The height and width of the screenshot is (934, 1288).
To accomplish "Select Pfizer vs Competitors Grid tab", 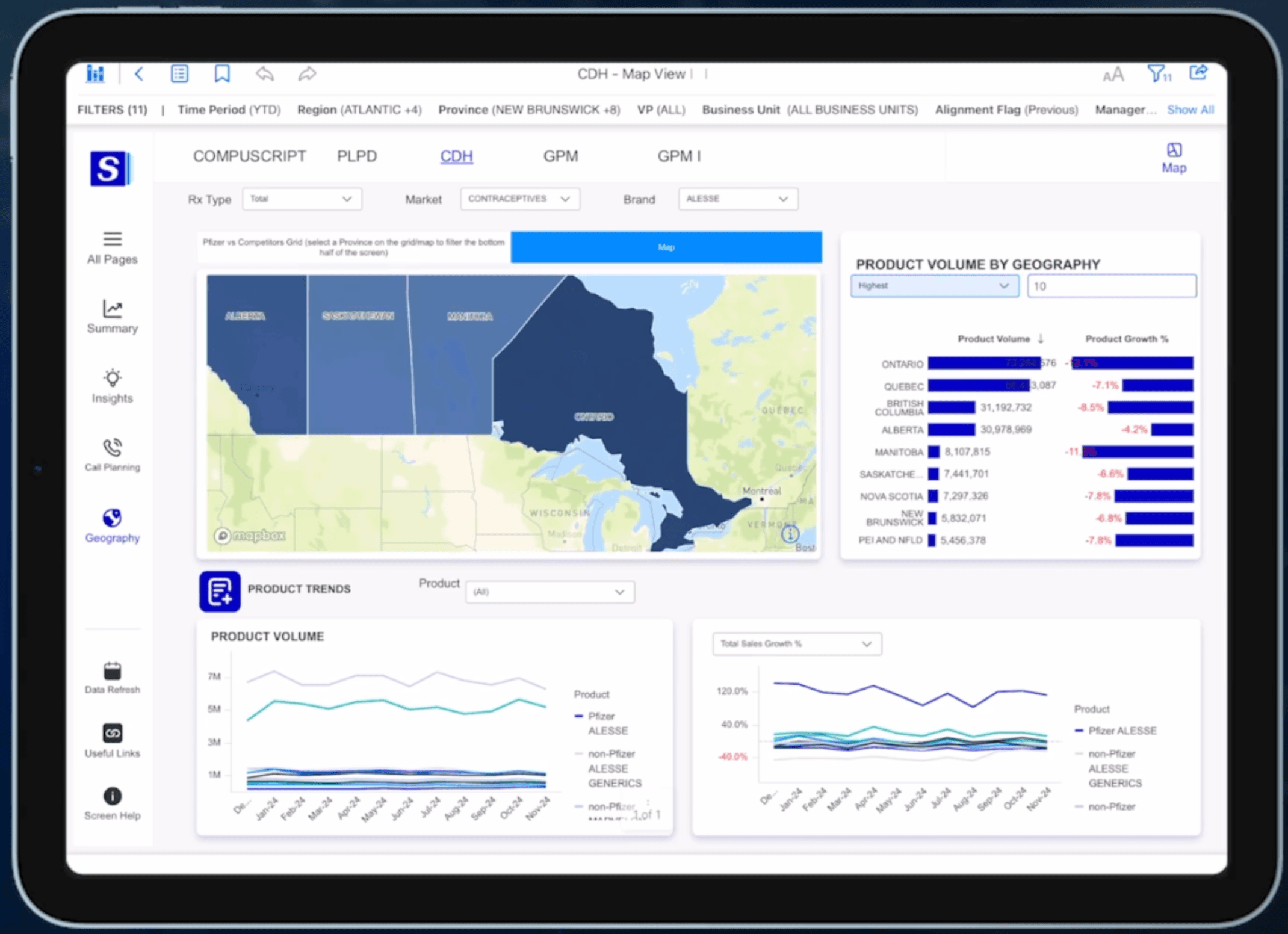I will [x=354, y=247].
